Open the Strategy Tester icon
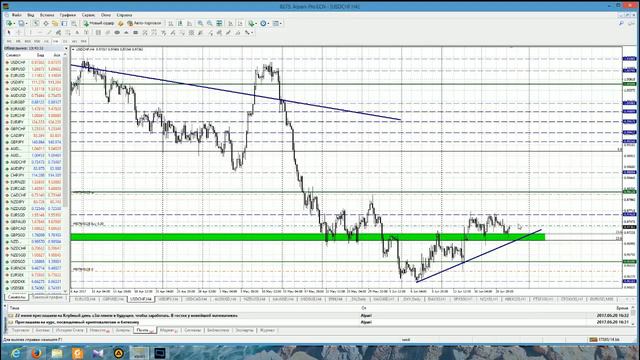This screenshot has height=360, width=640. tap(74, 23)
